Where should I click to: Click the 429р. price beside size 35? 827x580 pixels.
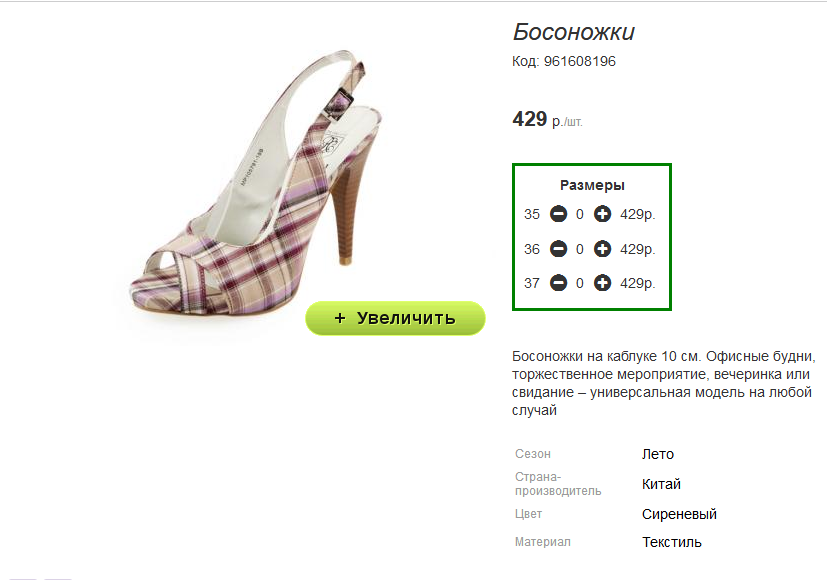pyautogui.click(x=638, y=215)
